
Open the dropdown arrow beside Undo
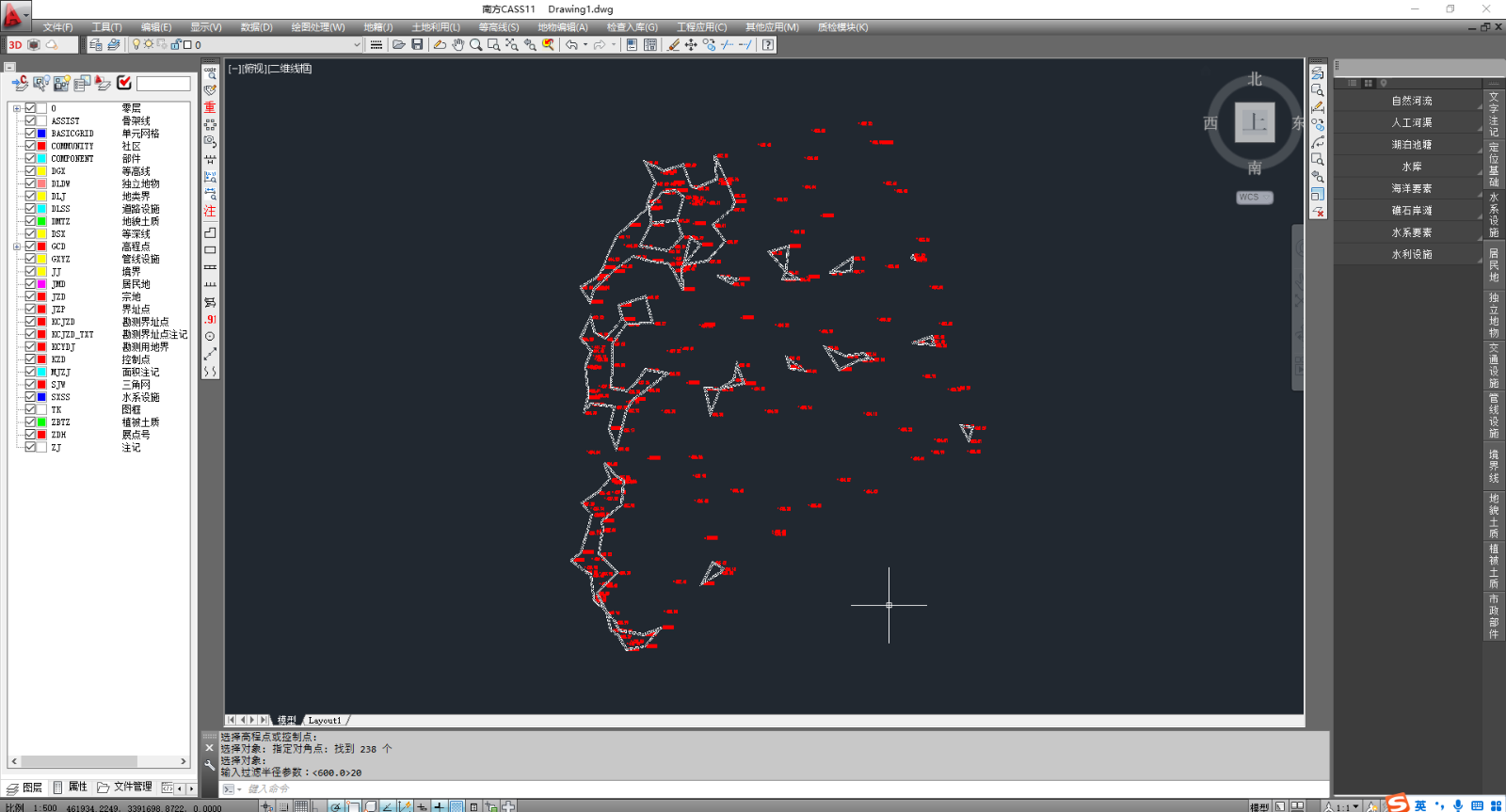tap(585, 44)
